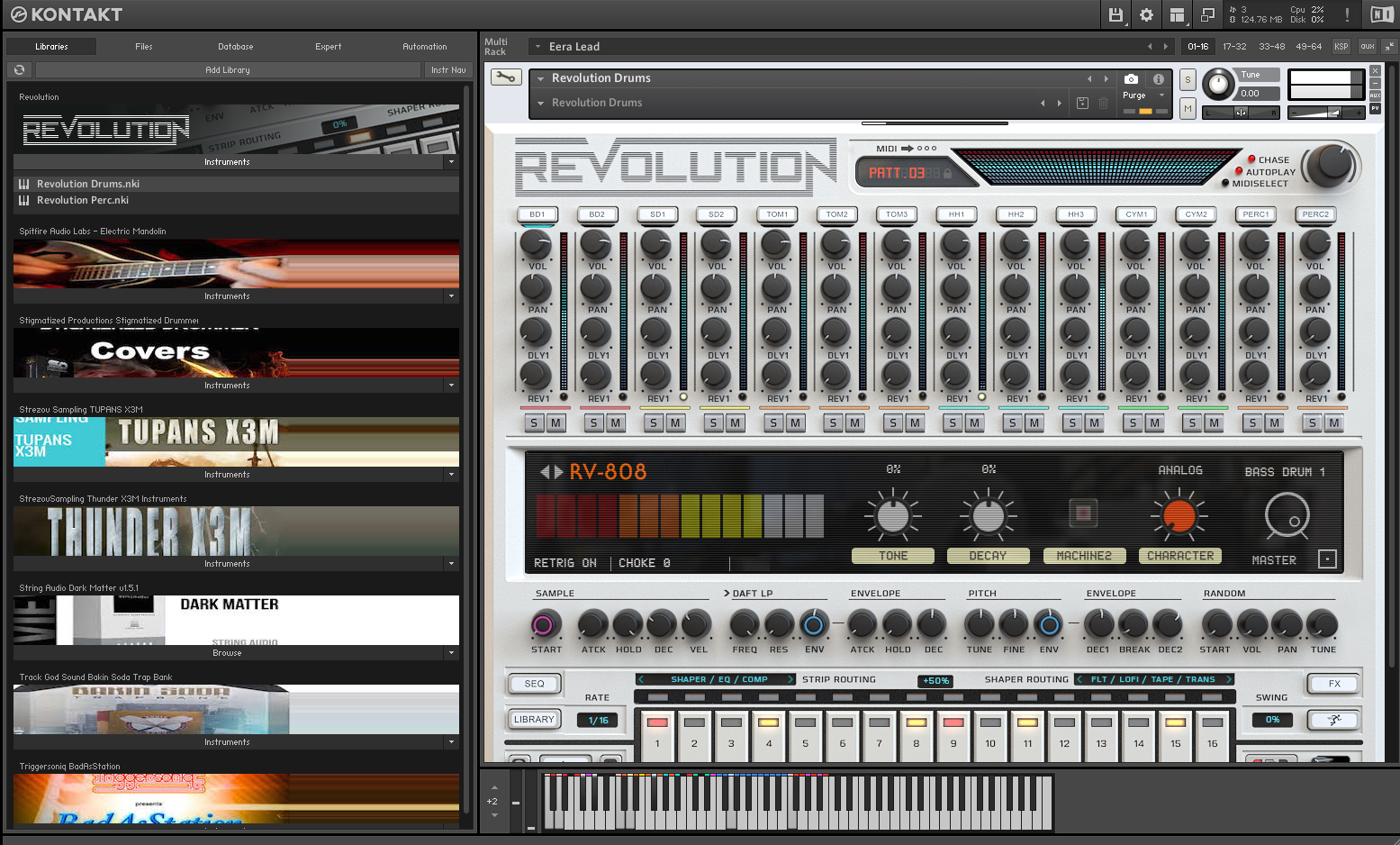The width and height of the screenshot is (1400, 845).
Task: Expand Stigmatized Drummer Instruments dropdown
Action: pyautogui.click(x=451, y=386)
